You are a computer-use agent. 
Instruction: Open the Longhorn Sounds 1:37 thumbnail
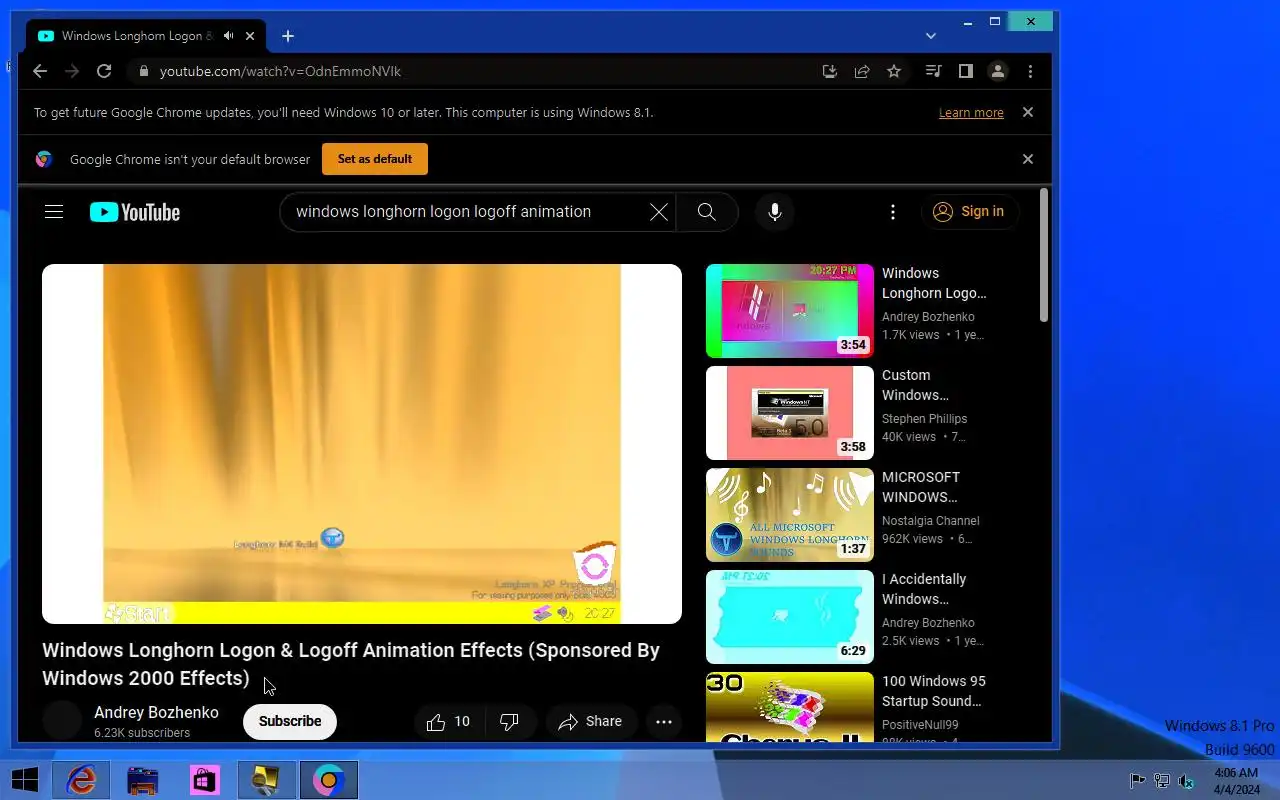(790, 515)
